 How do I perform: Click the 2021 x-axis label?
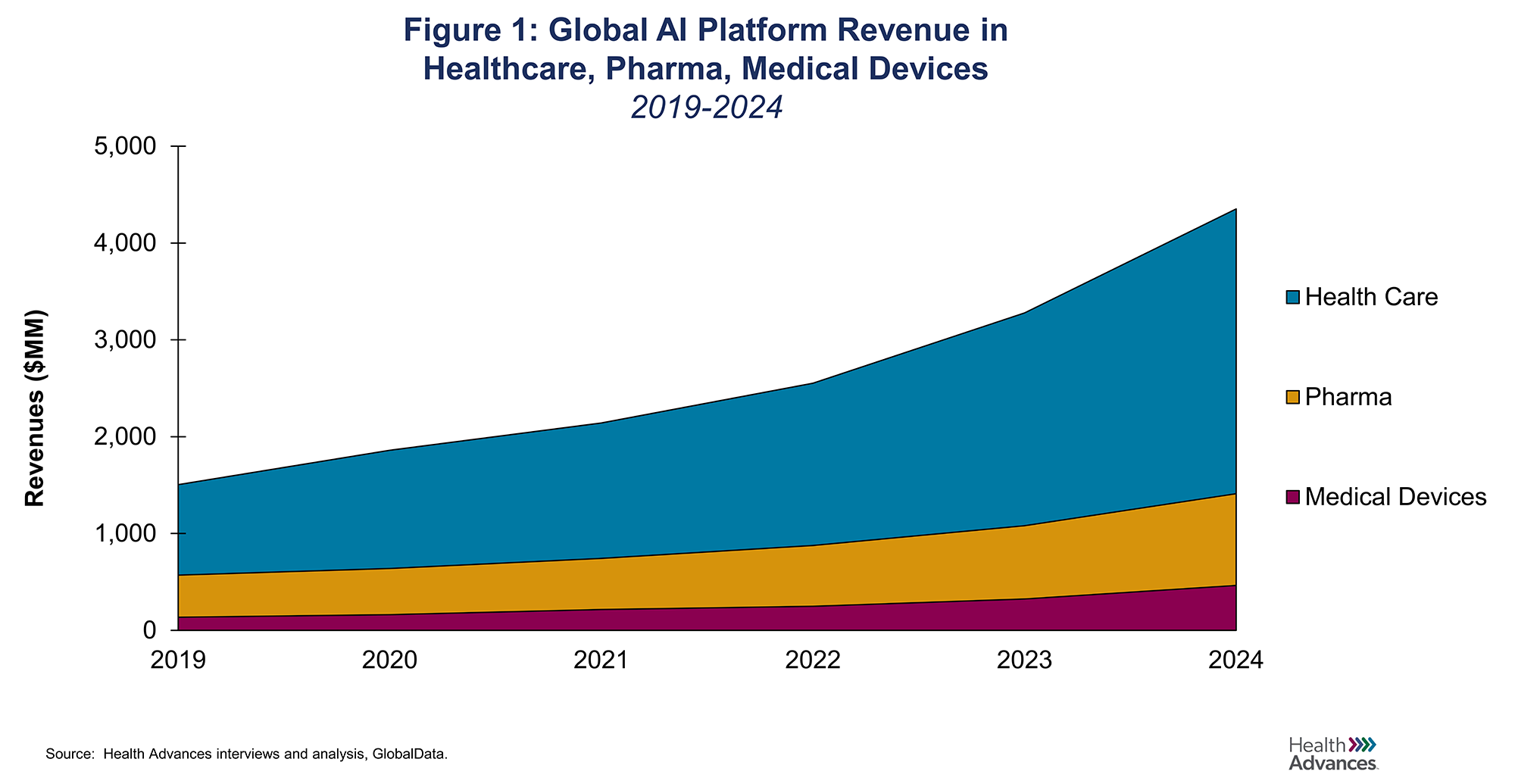click(x=601, y=661)
